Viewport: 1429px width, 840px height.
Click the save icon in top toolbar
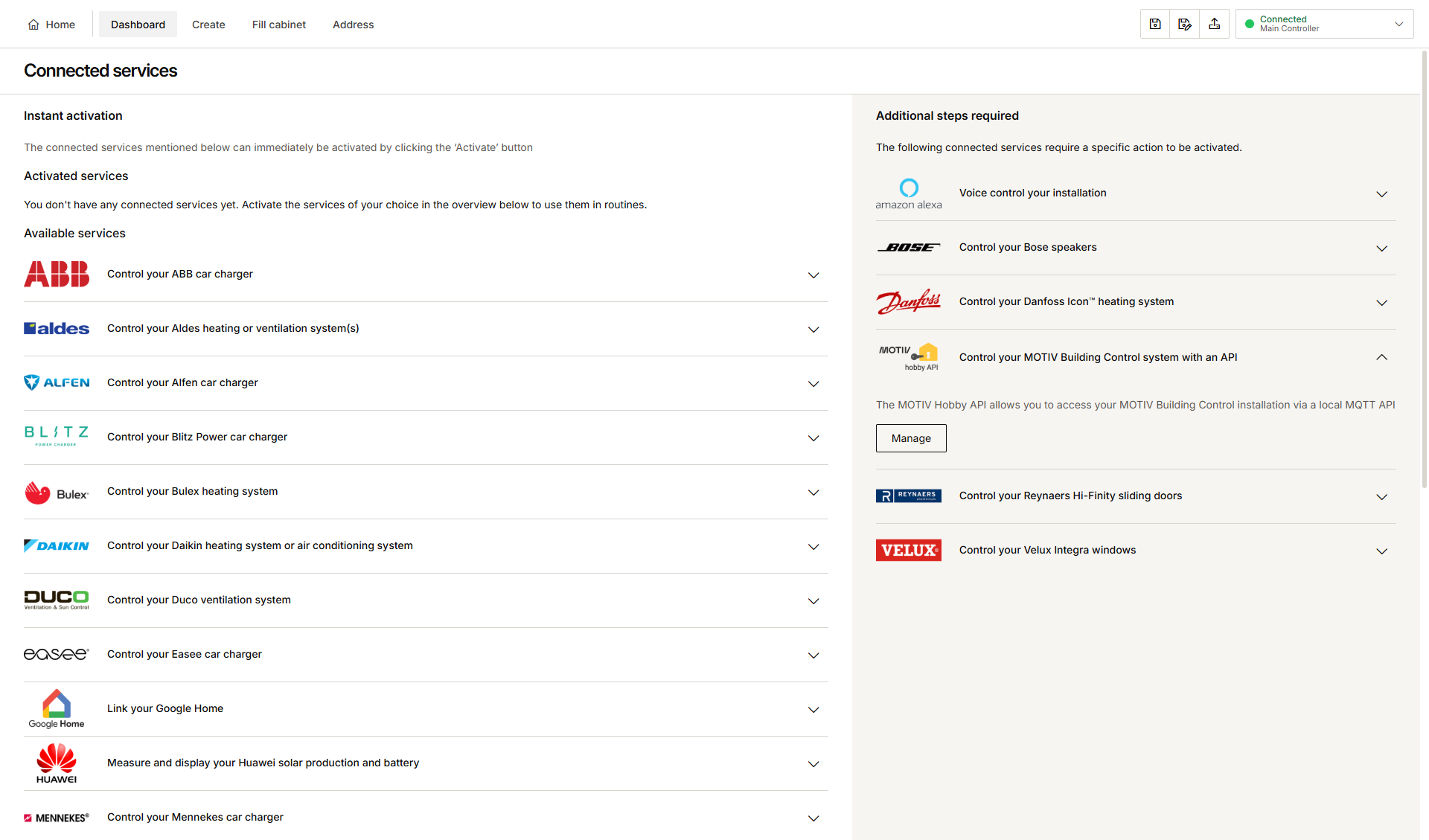tap(1155, 25)
